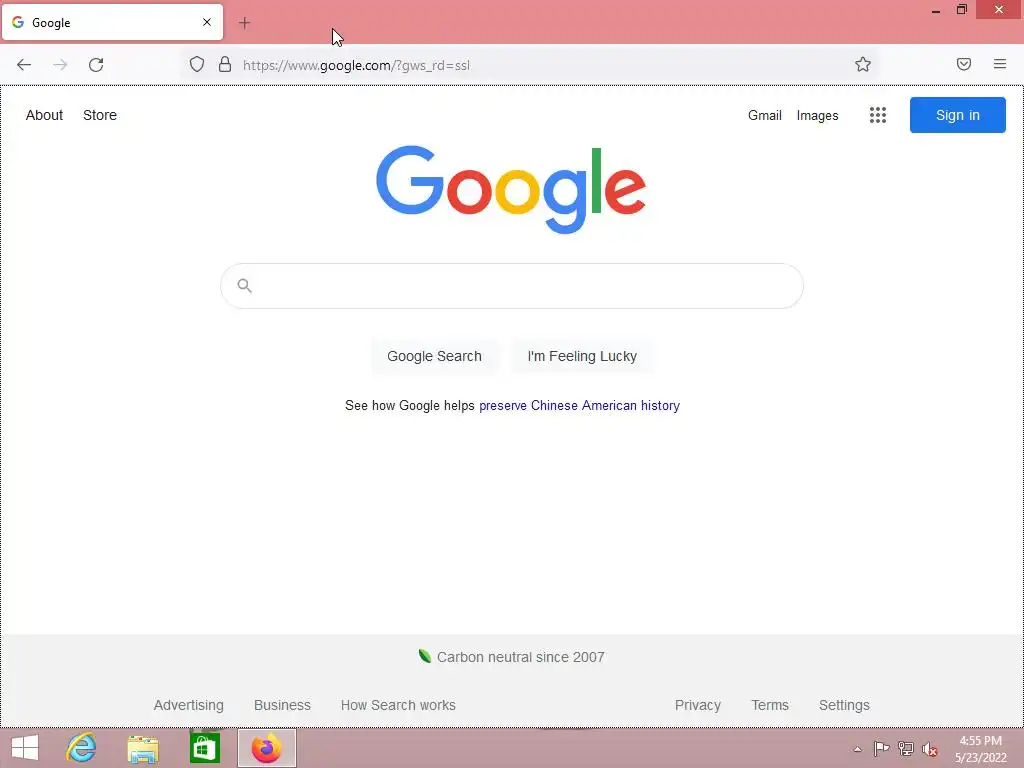Open the taskbar clock and date

[x=981, y=749]
